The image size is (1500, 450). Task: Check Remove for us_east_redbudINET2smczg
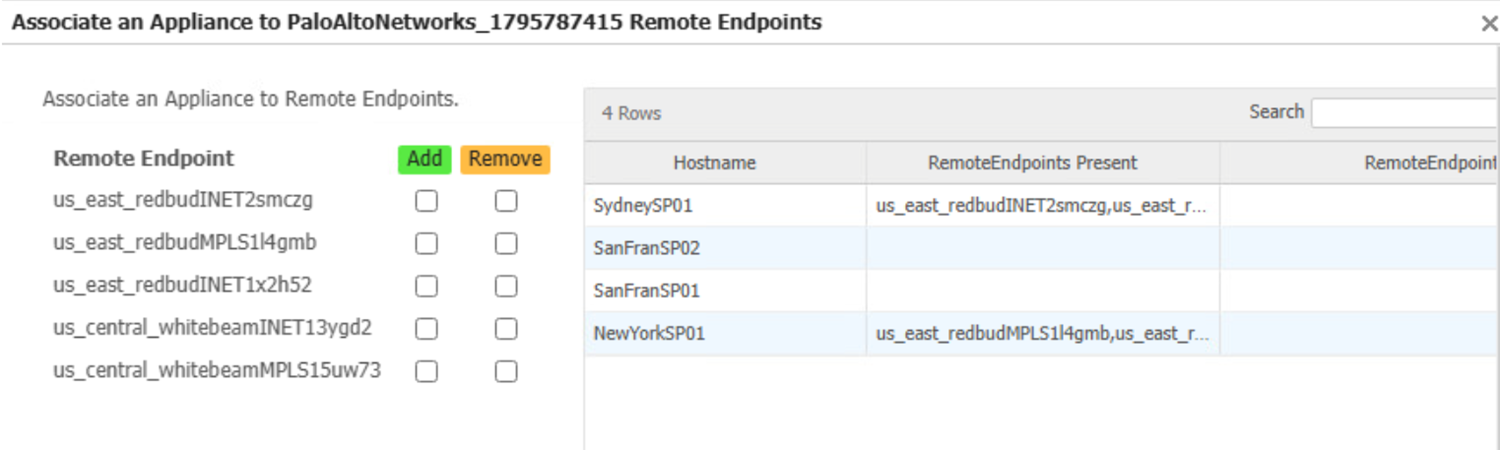[x=506, y=201]
